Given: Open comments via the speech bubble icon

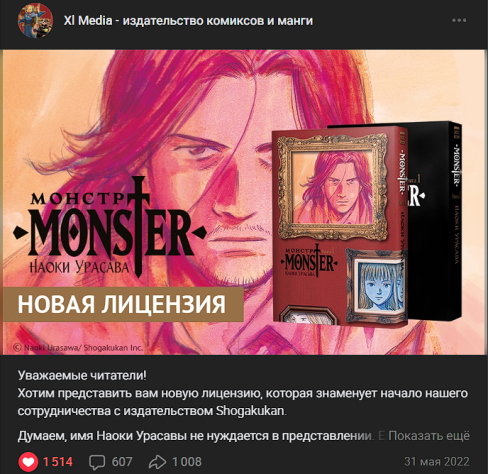Looking at the screenshot, I should (97, 462).
